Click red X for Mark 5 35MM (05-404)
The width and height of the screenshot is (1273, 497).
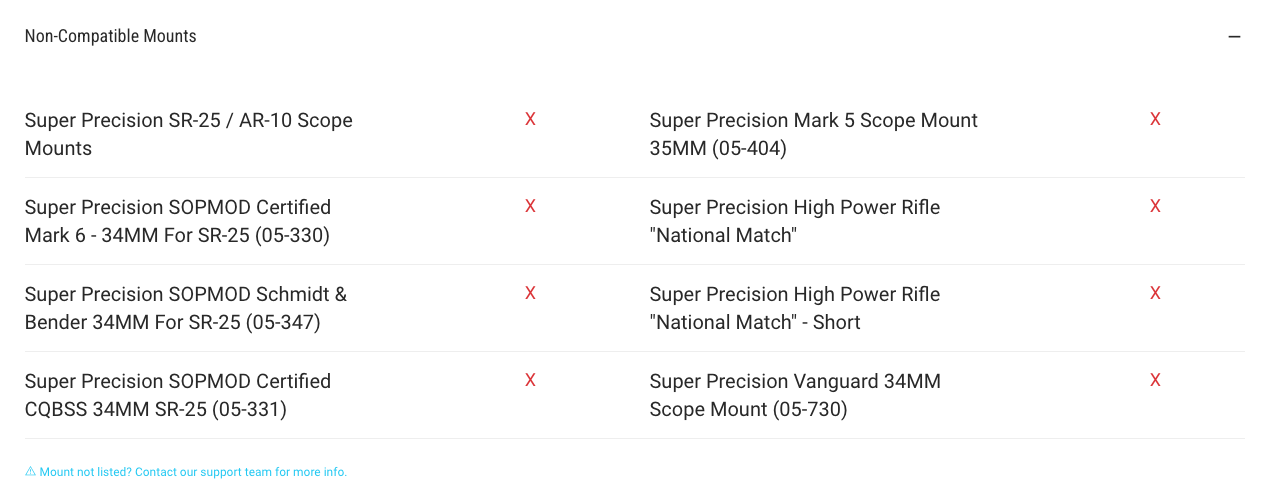point(1155,119)
